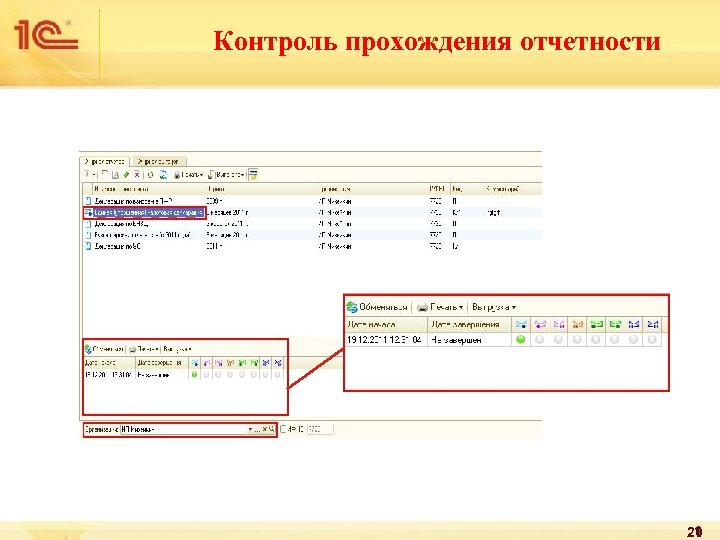
Task: Open Выгрузка dropdown in enlarged callout
Action: 494,307
